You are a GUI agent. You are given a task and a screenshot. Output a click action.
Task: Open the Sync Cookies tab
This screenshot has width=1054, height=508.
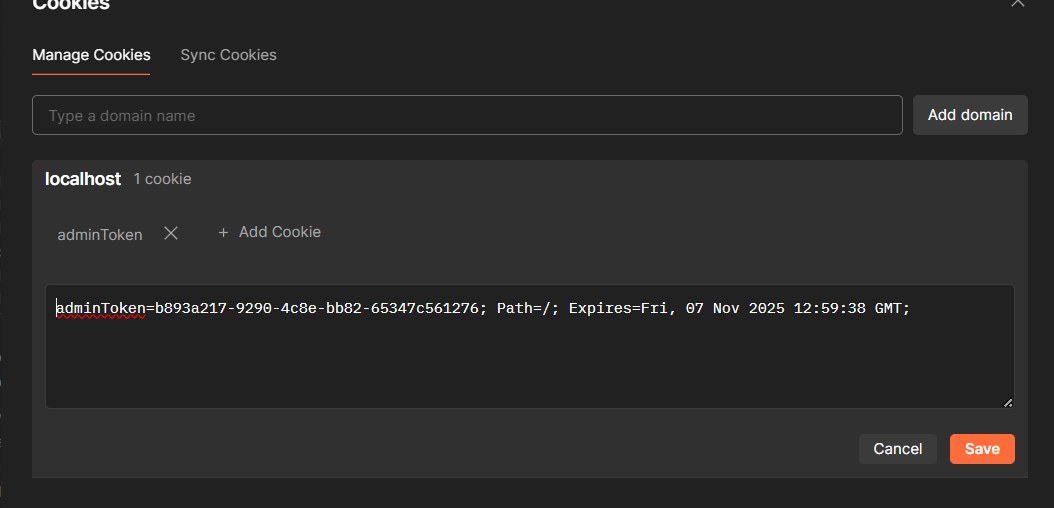(228, 55)
